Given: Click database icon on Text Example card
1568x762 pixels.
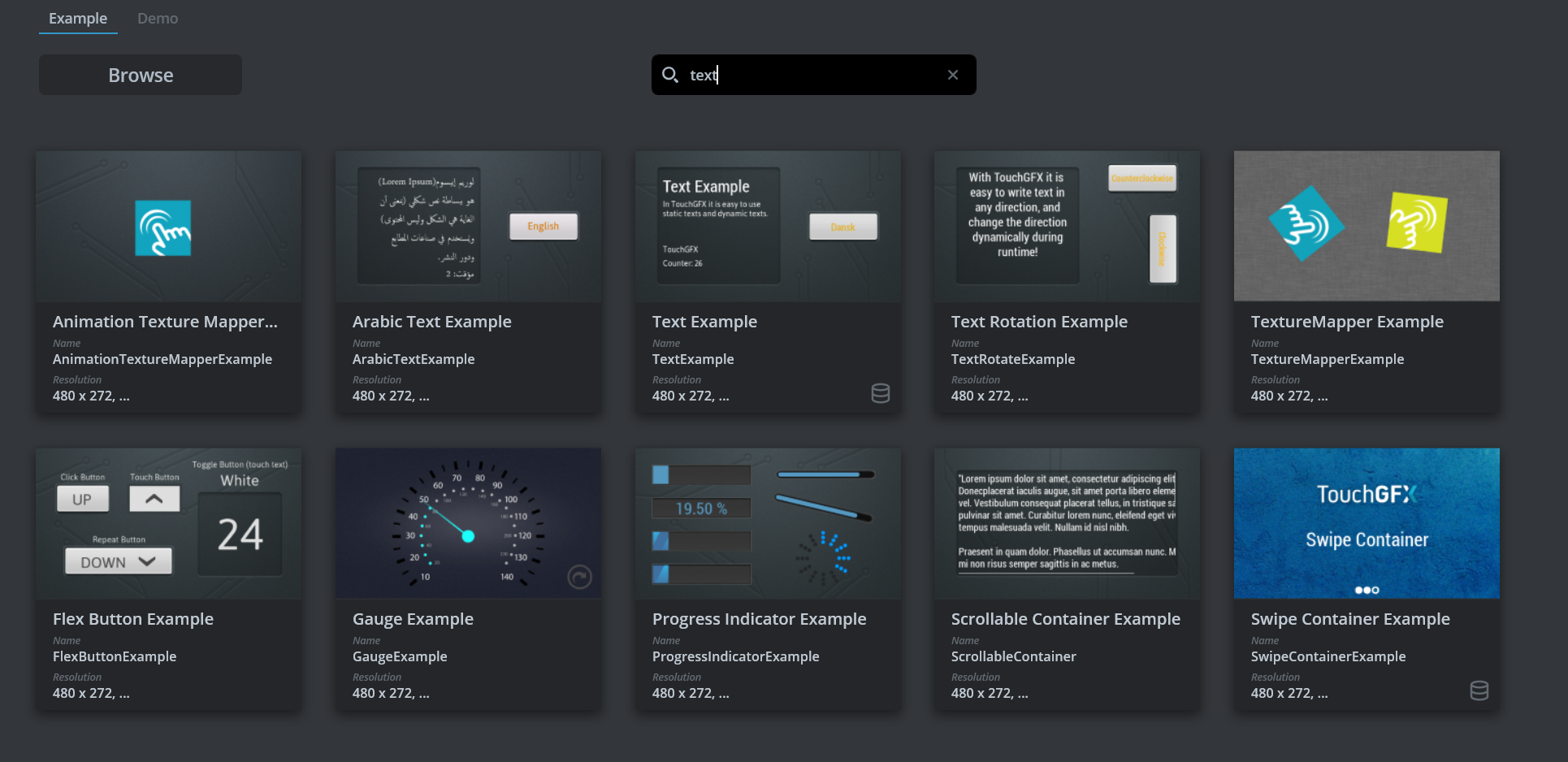Looking at the screenshot, I should point(881,393).
